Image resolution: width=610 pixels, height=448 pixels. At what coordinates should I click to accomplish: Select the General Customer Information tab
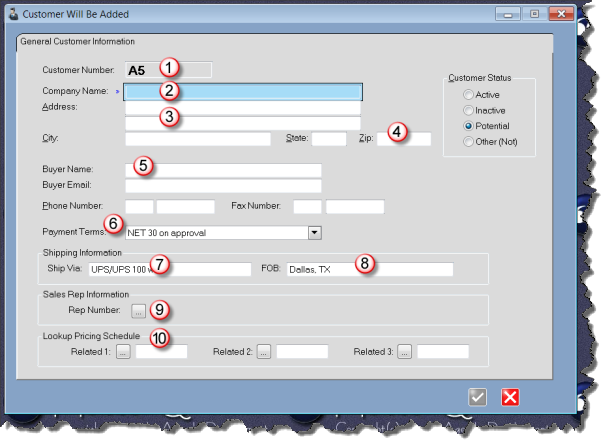(78, 42)
